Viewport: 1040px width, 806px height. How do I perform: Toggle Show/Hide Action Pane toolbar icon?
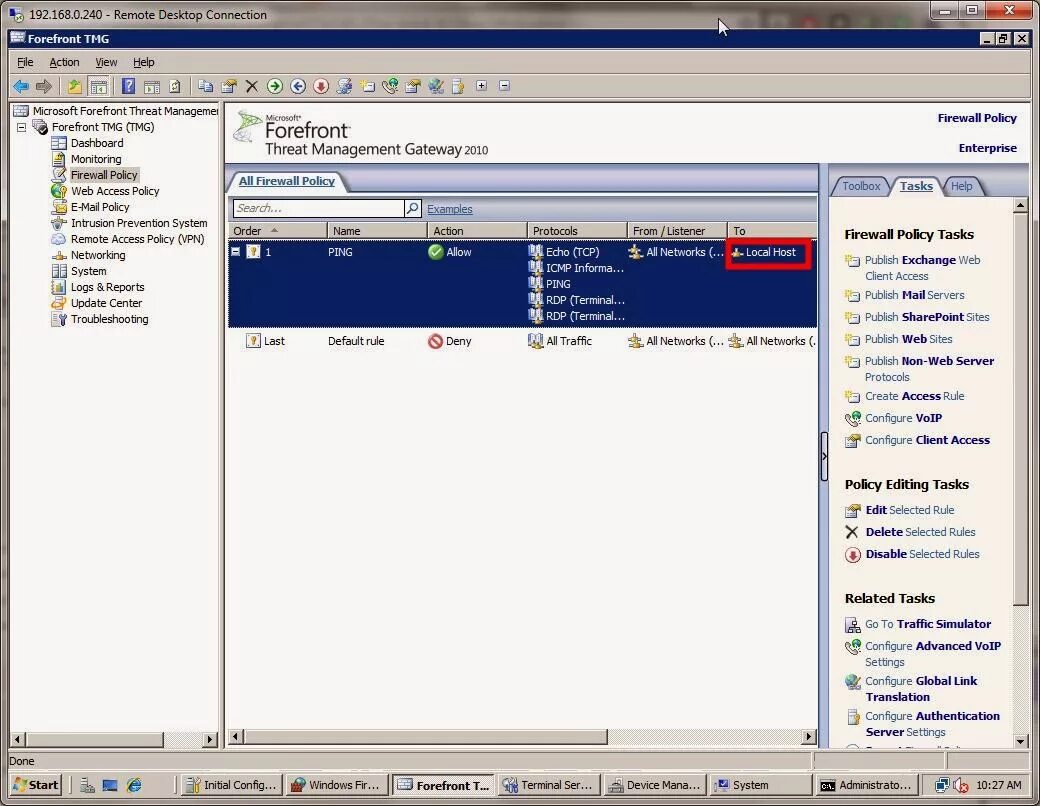pos(152,86)
